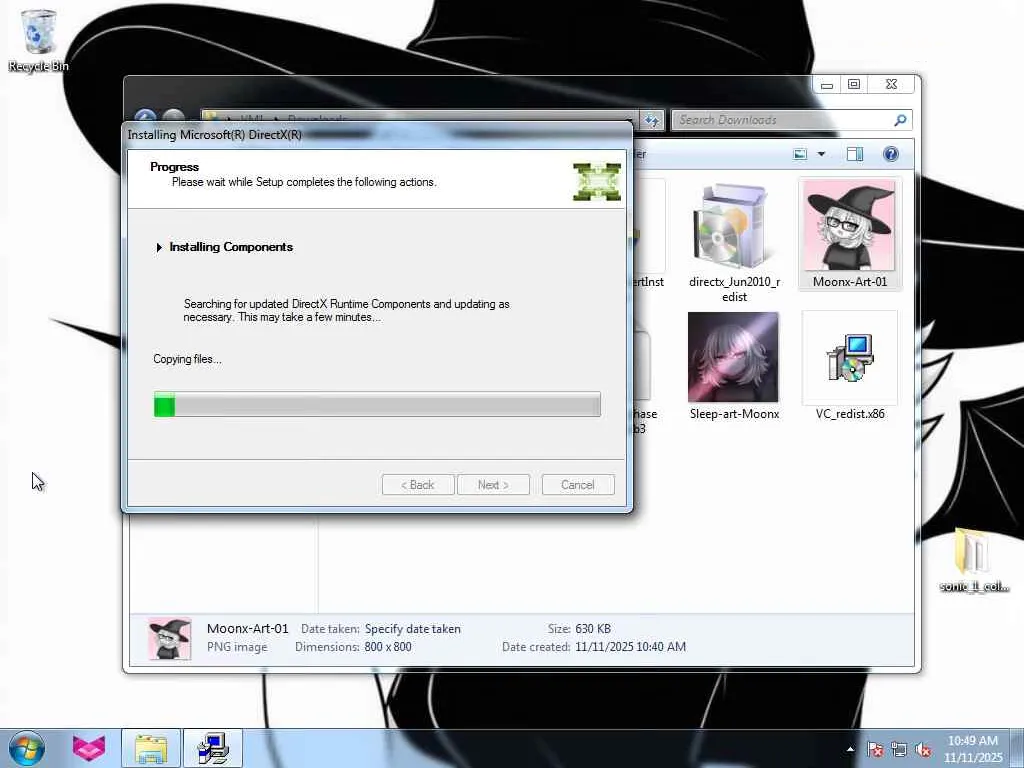This screenshot has height=768, width=1024.
Task: Click the DirectX logo in setup header
Action: click(x=597, y=182)
